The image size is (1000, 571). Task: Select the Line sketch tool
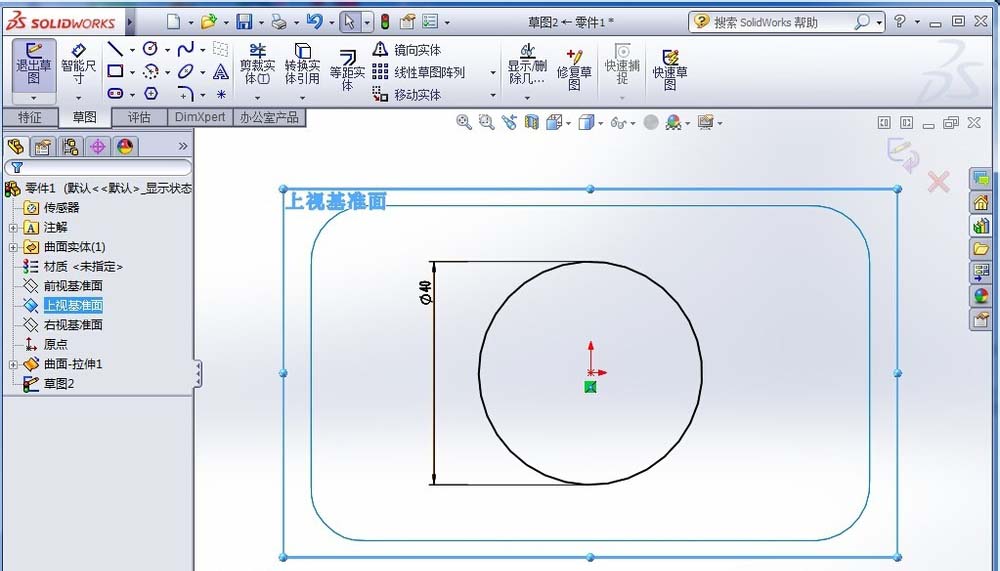[x=115, y=49]
